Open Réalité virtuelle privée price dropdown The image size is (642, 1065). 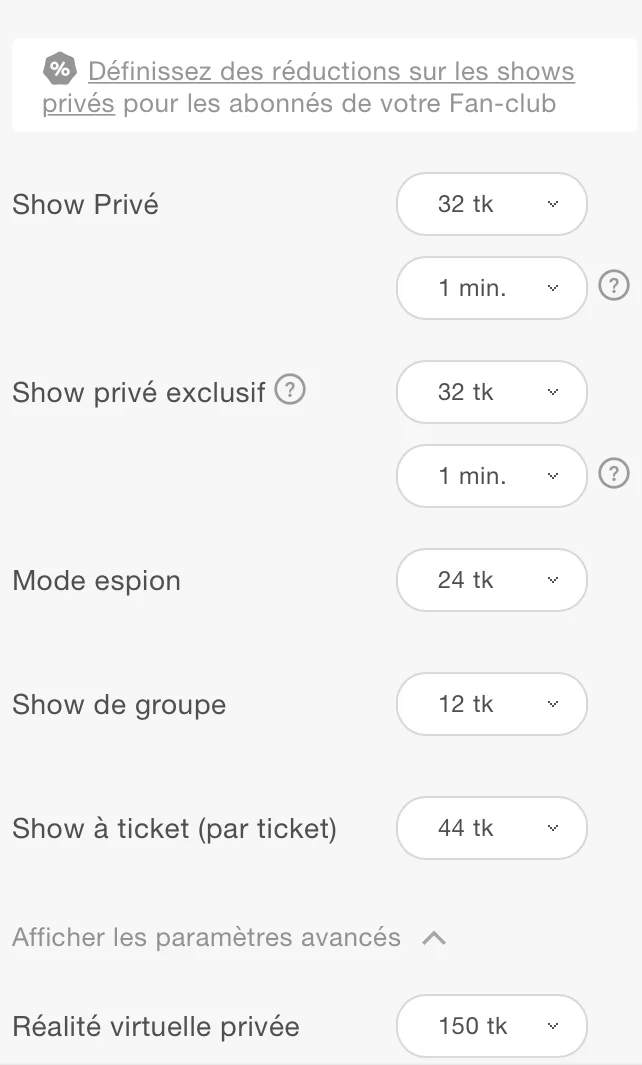491,1026
